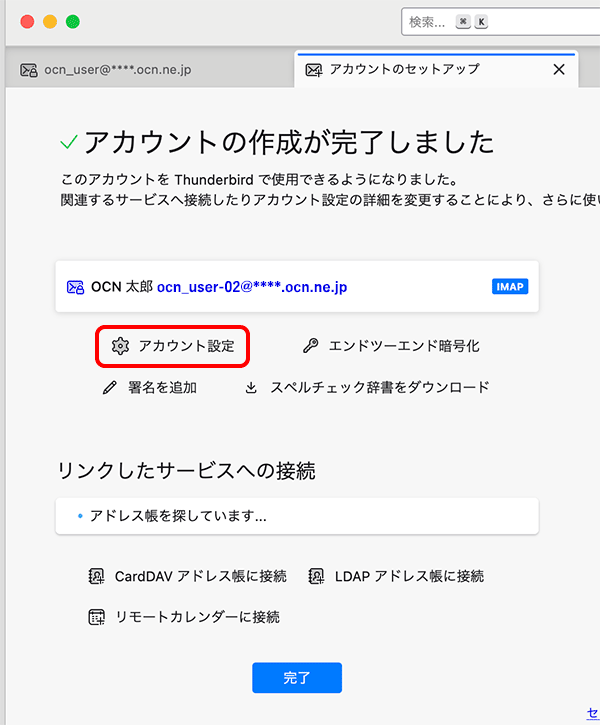
Task: Click the mail envelope icon beside OCN 太郎
Action: click(75, 287)
